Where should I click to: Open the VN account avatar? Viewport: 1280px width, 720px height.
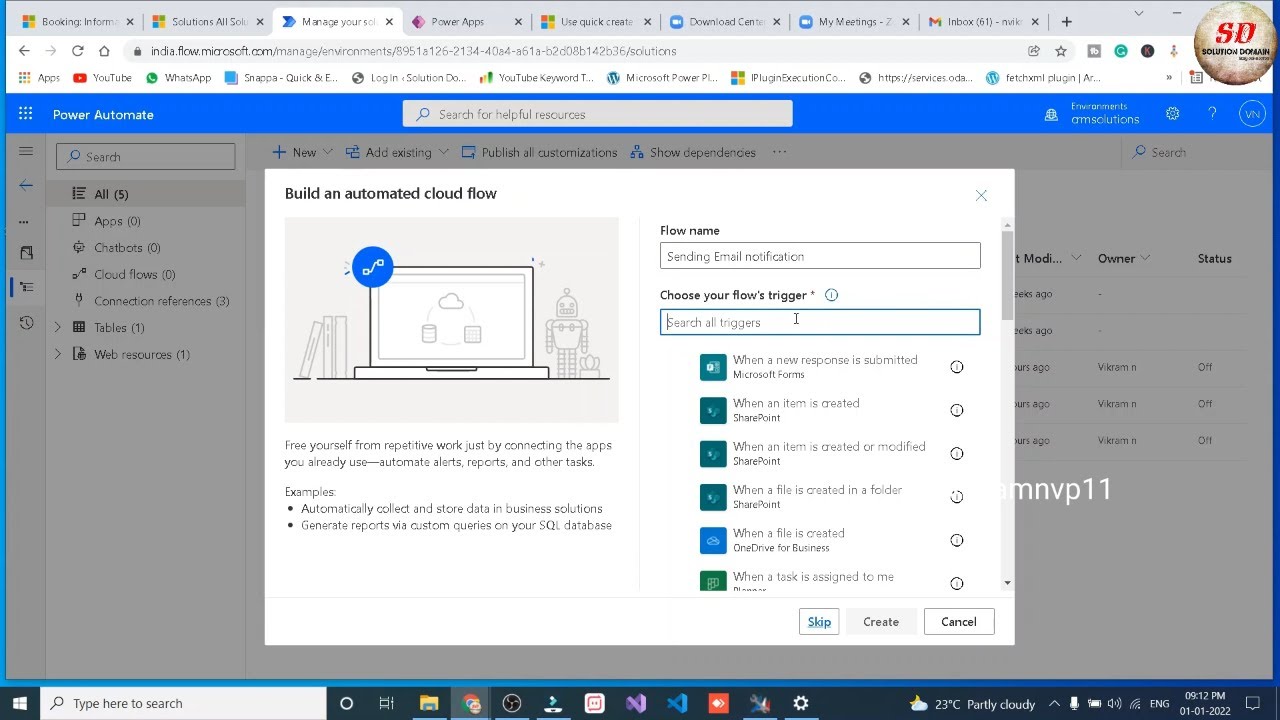coord(1252,114)
